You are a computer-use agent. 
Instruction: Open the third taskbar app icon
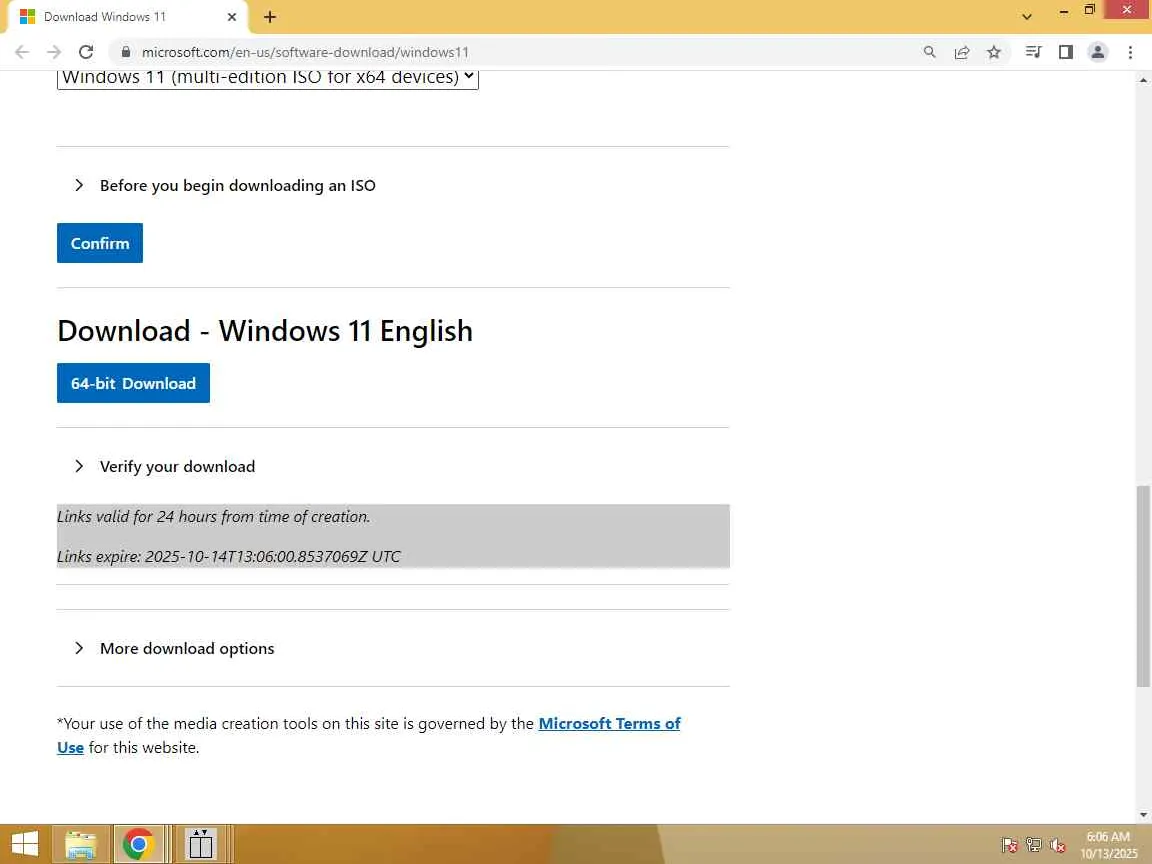pyautogui.click(x=200, y=844)
